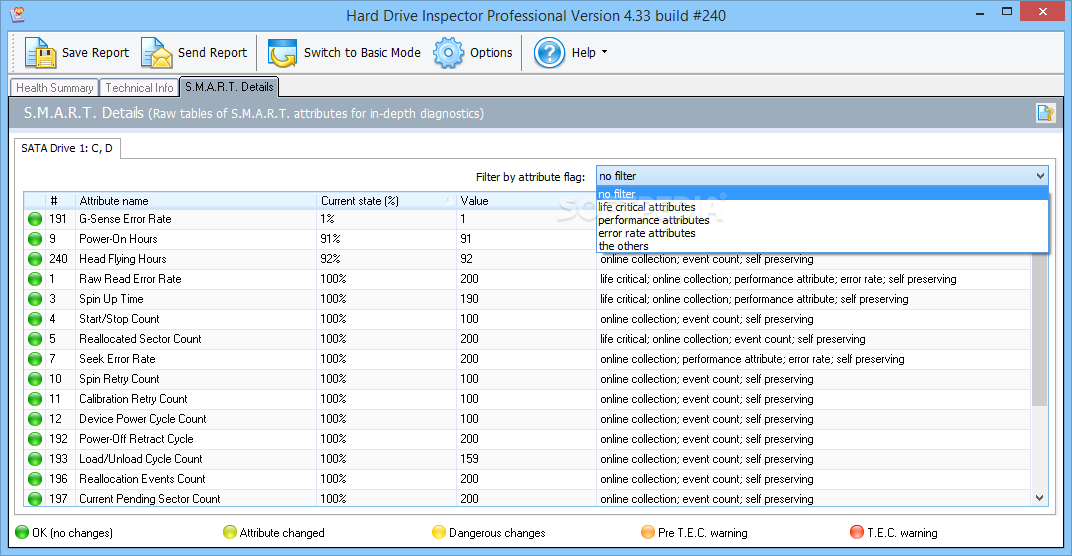This screenshot has height=556, width=1072.
Task: Click the green OK (no changes) legend icon
Action: 22,532
